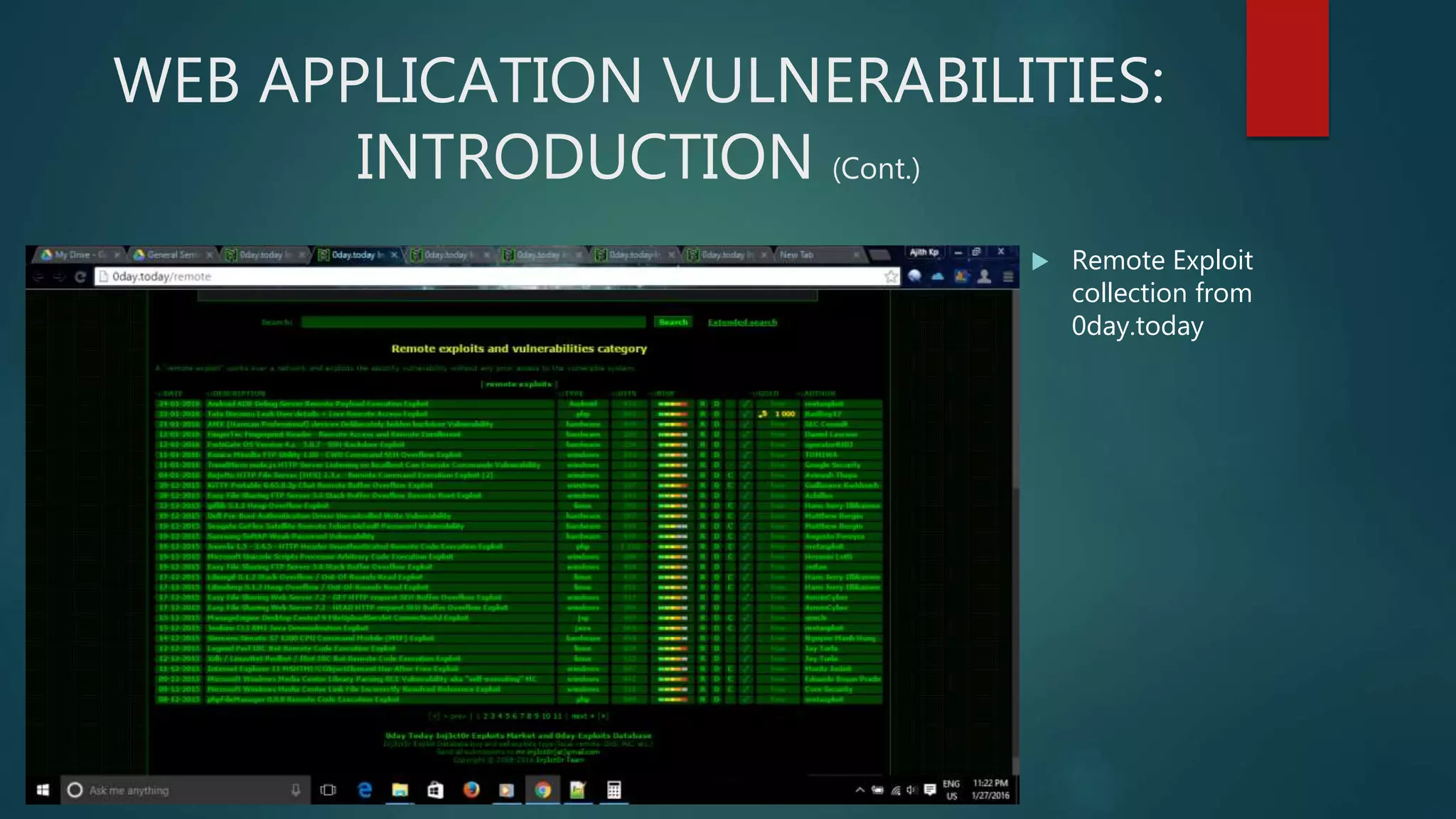This screenshot has width=1456, height=819.
Task: Switch to My Drive tab
Action: coord(80,255)
